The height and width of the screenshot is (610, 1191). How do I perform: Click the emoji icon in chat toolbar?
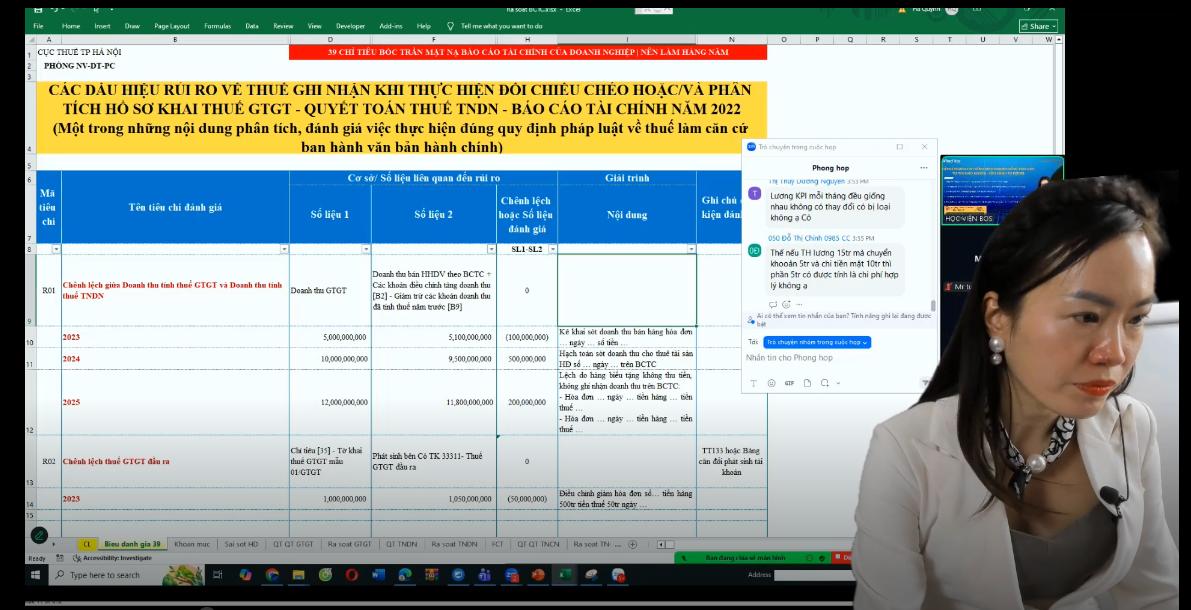coord(770,383)
